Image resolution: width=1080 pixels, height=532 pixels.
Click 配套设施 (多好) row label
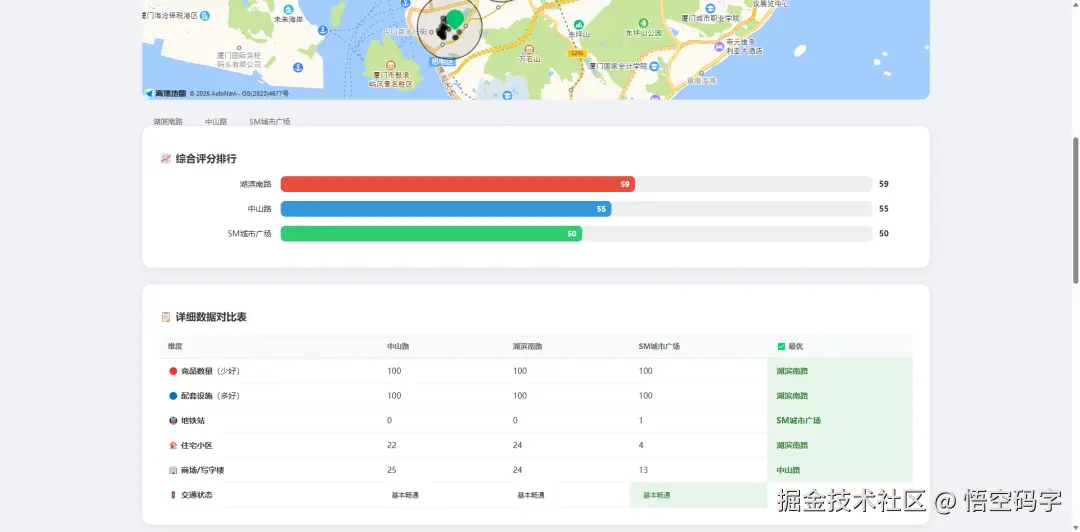coord(210,396)
